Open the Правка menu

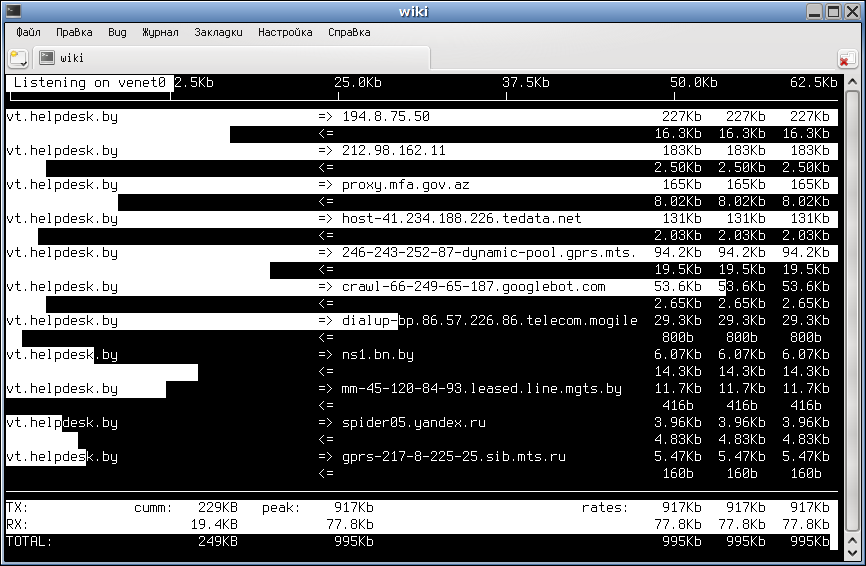(x=74, y=32)
